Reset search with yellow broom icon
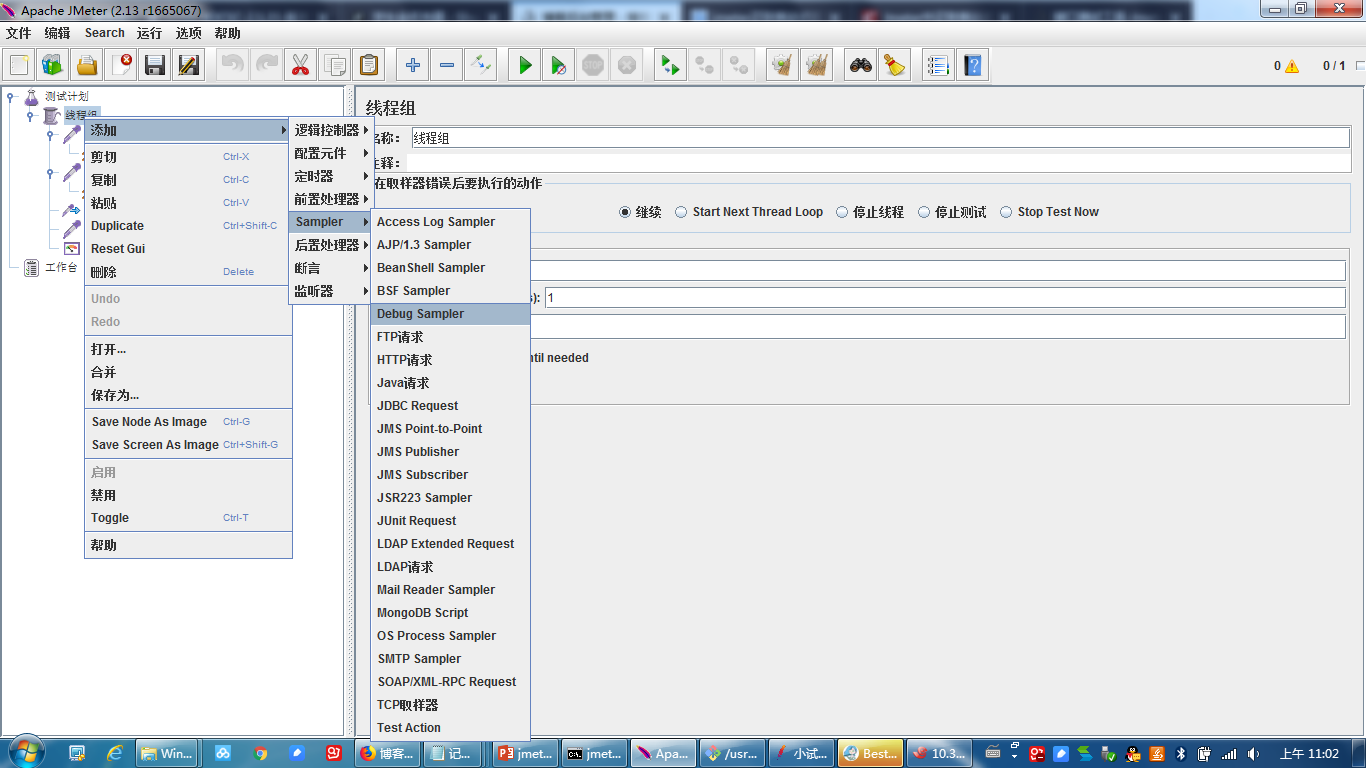The height and width of the screenshot is (768, 1366). 894,65
